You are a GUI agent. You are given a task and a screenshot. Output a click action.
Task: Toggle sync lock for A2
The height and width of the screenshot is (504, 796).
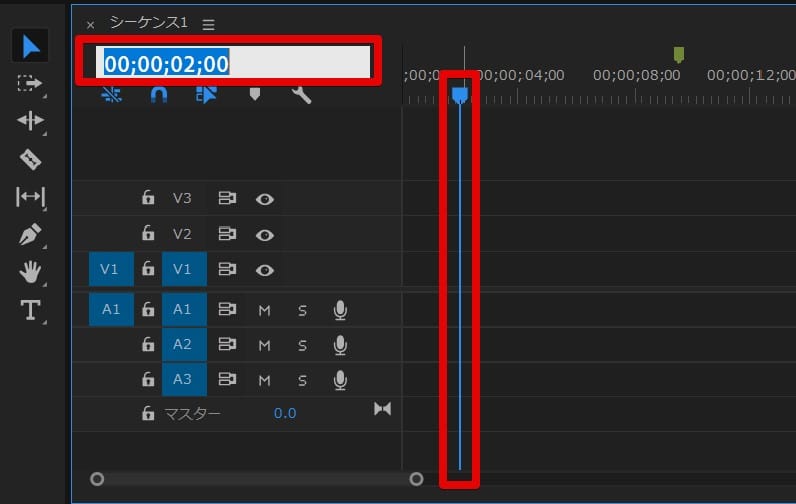227,344
